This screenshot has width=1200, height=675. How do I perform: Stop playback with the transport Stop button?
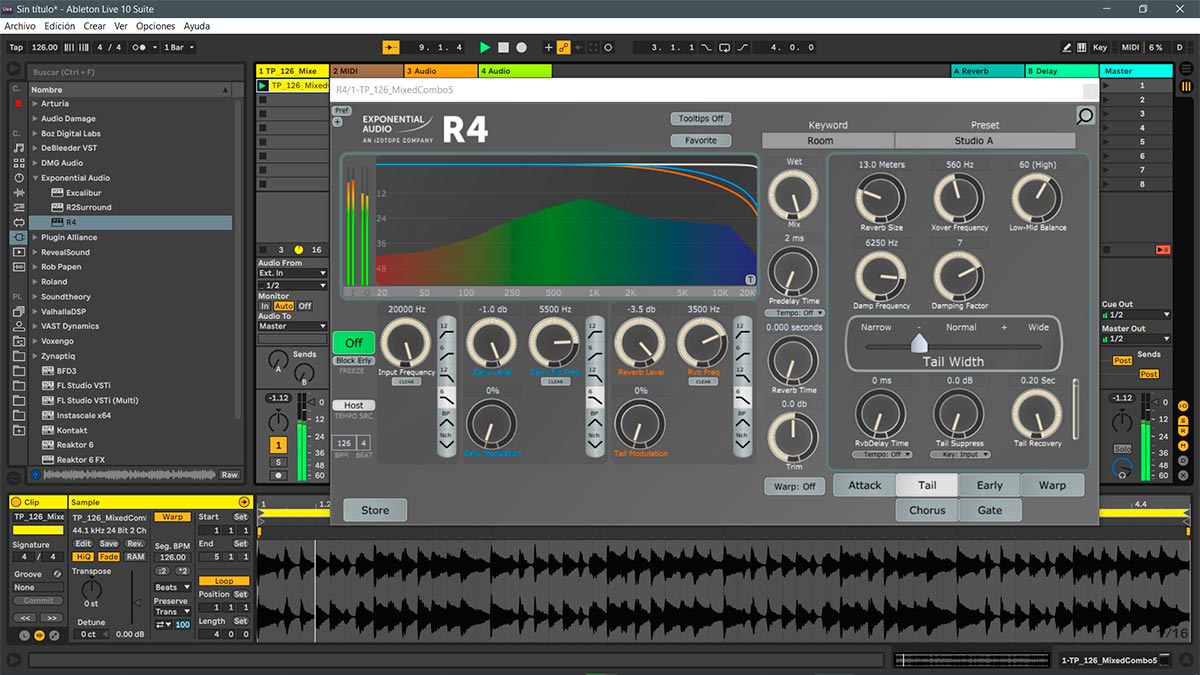click(x=504, y=47)
